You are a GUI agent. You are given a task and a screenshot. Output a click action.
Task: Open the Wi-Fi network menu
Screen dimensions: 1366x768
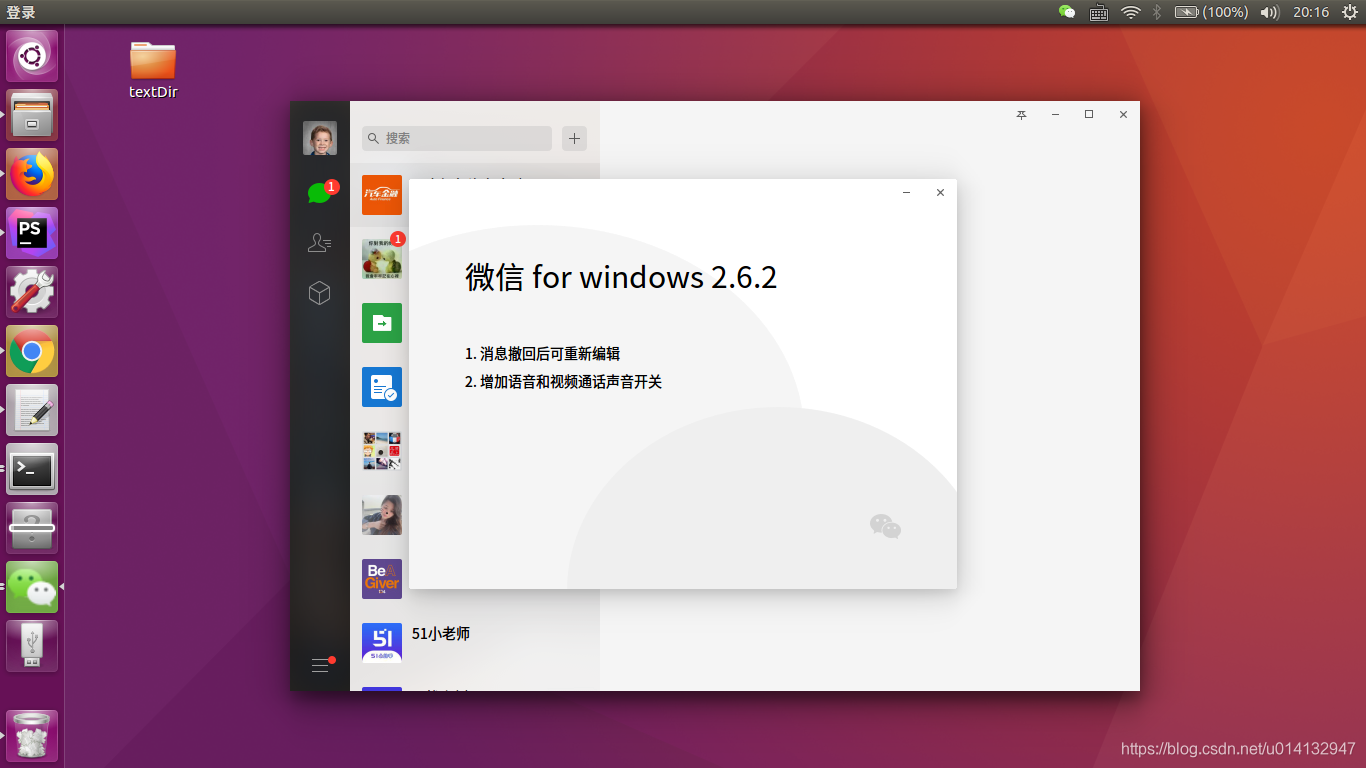point(1130,12)
